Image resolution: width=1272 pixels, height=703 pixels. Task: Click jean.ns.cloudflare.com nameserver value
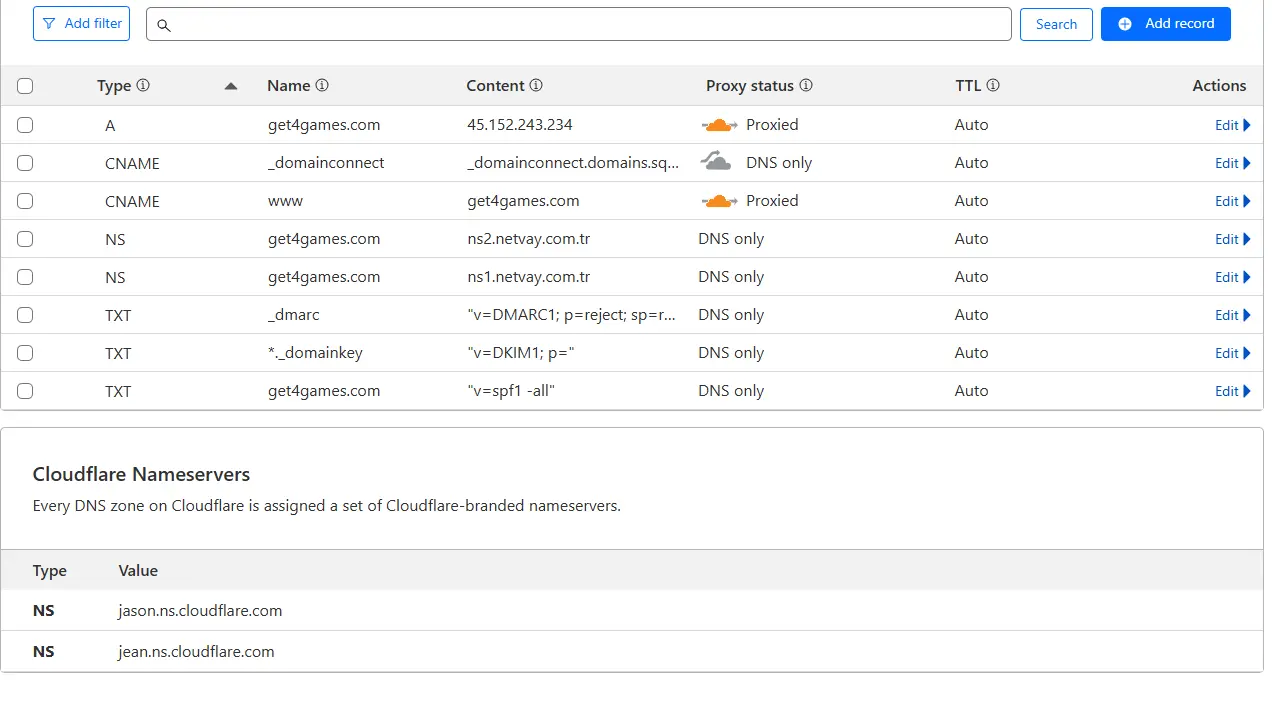(196, 651)
